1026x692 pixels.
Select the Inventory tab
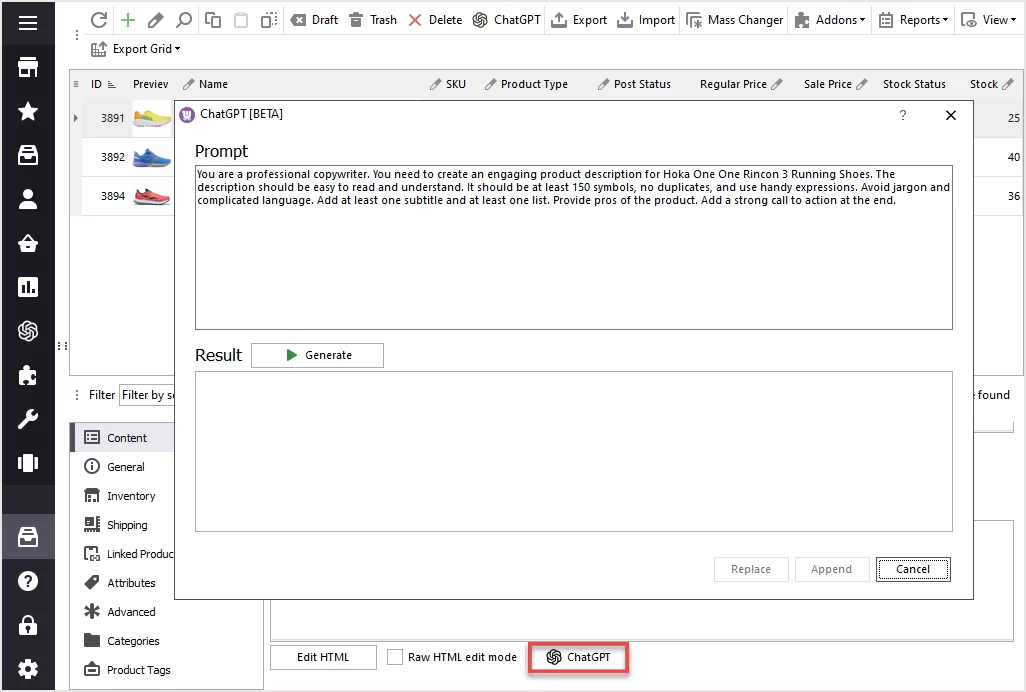click(x=131, y=496)
